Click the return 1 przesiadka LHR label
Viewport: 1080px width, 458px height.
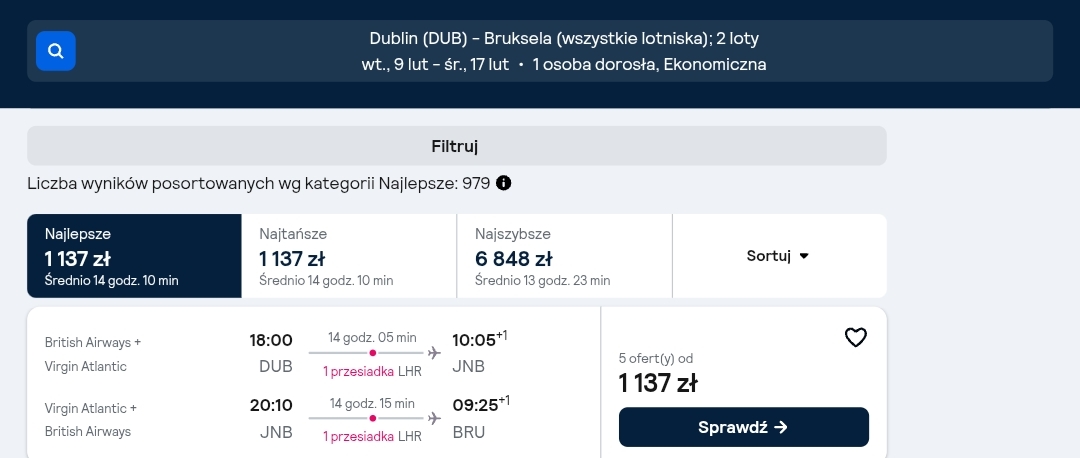373,437
